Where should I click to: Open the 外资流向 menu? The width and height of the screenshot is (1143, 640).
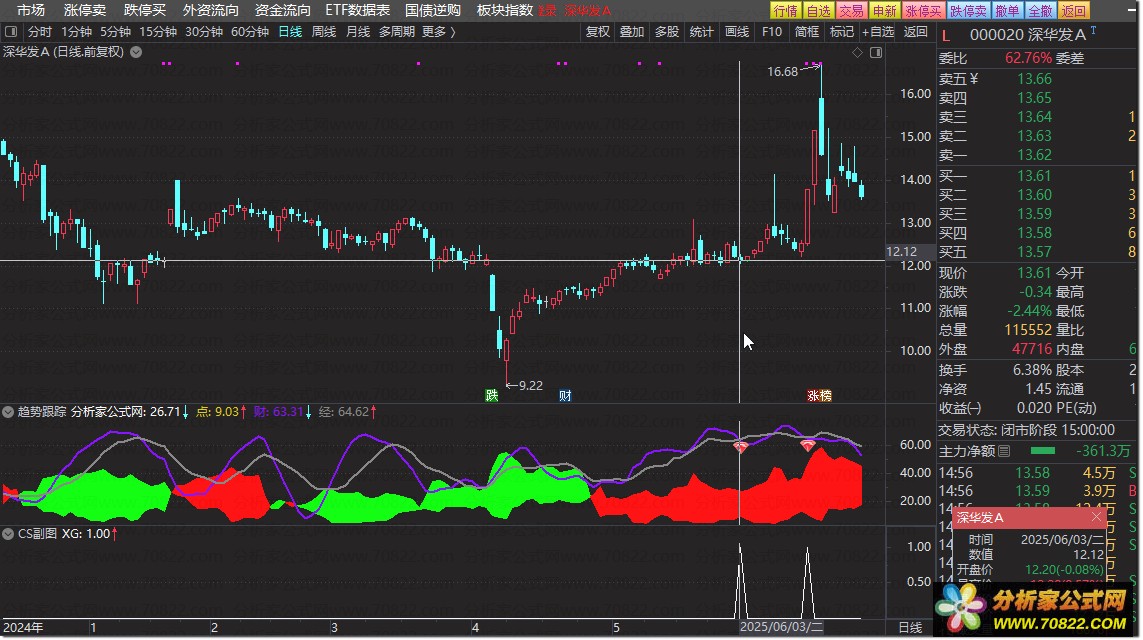pyautogui.click(x=211, y=10)
